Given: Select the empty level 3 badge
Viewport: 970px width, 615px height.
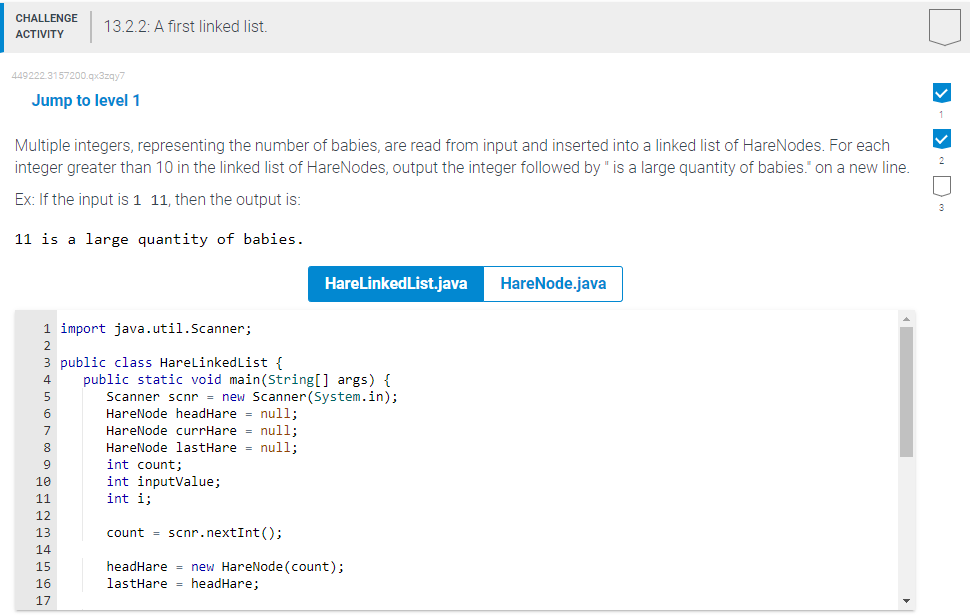Looking at the screenshot, I should point(941,185).
